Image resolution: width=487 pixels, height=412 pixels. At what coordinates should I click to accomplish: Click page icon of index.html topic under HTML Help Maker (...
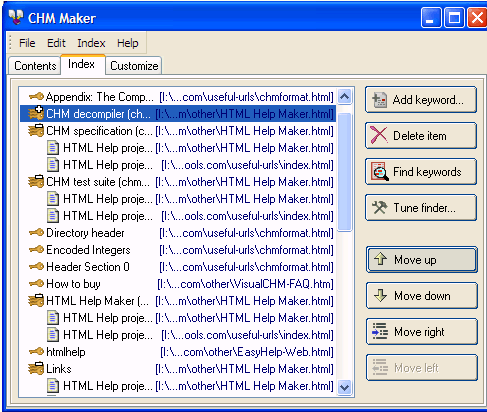click(x=53, y=334)
